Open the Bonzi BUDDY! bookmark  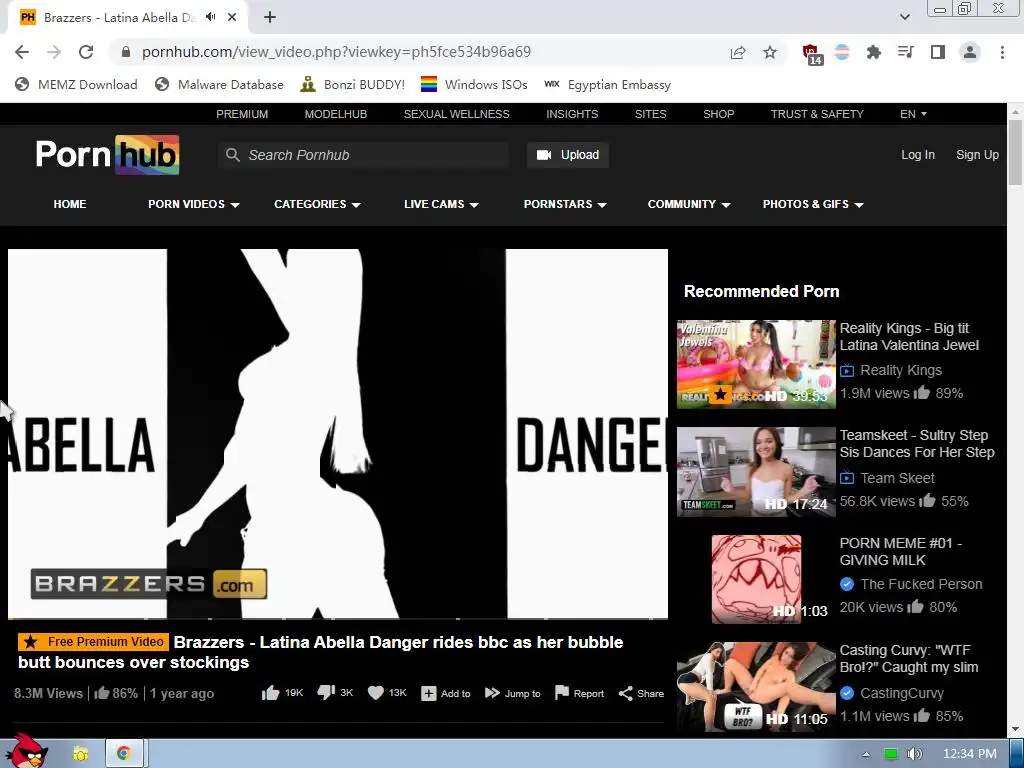coord(353,84)
